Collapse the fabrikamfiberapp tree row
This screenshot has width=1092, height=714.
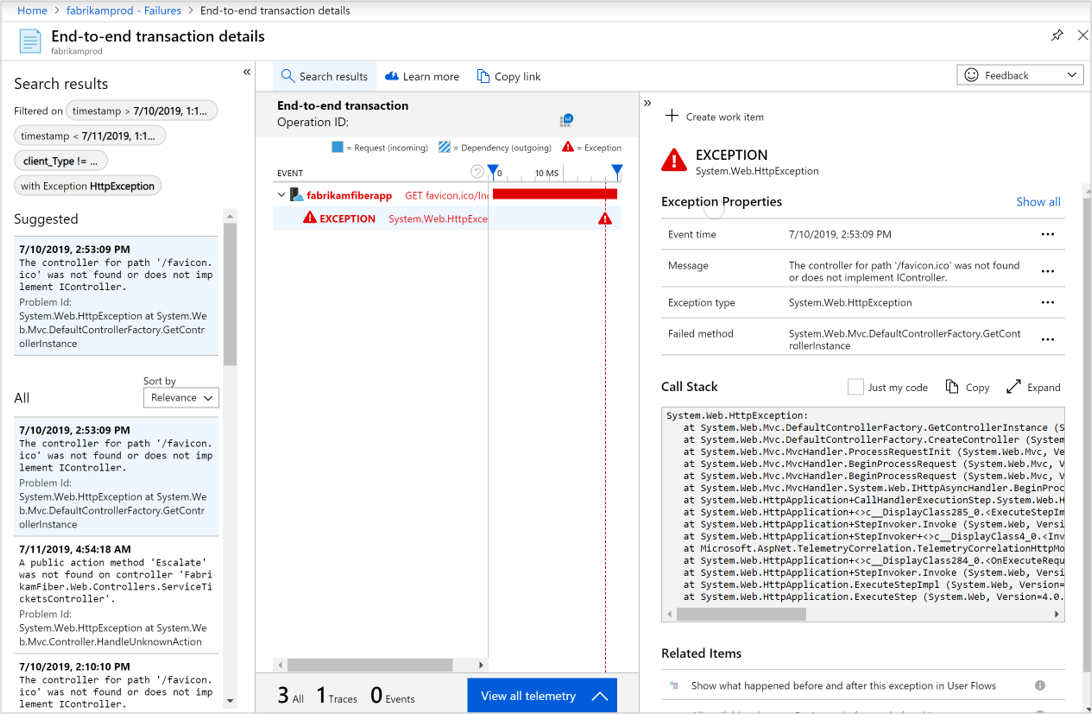(281, 195)
